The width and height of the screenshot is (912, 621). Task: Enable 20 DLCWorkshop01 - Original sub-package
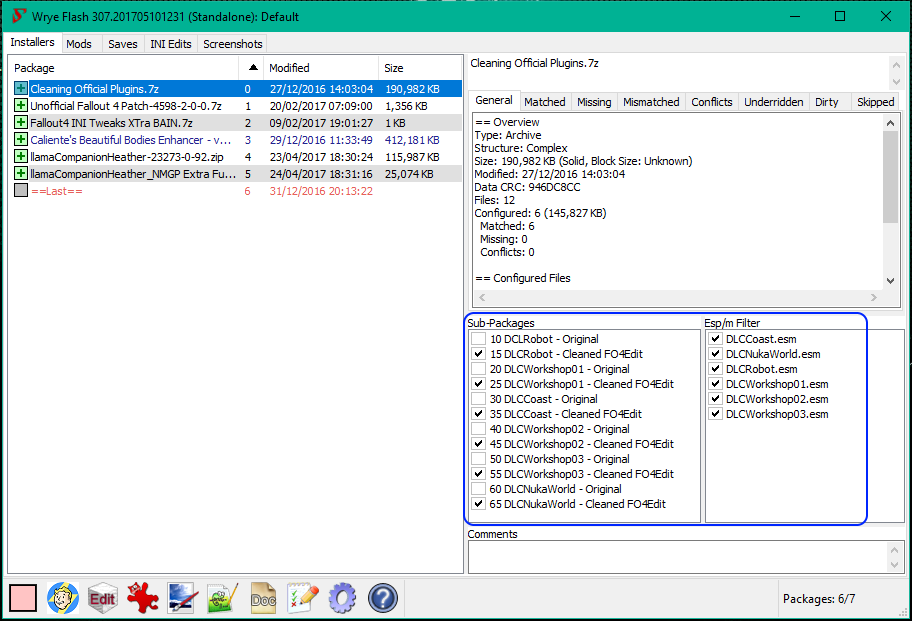click(478, 369)
